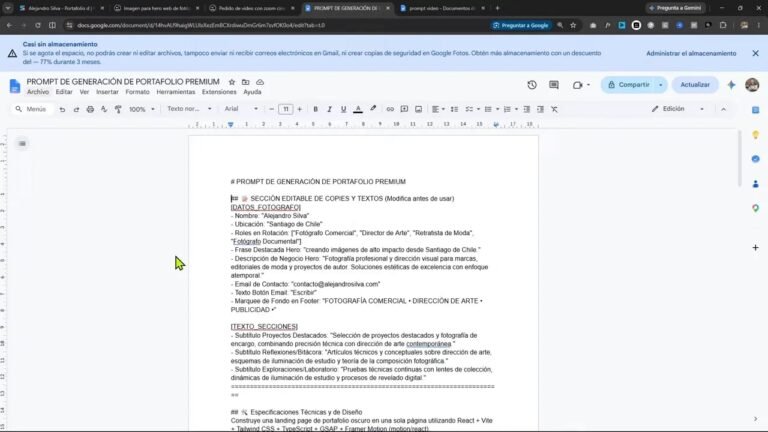
Task: Open the Arial font dropdown
Action: coord(241,109)
